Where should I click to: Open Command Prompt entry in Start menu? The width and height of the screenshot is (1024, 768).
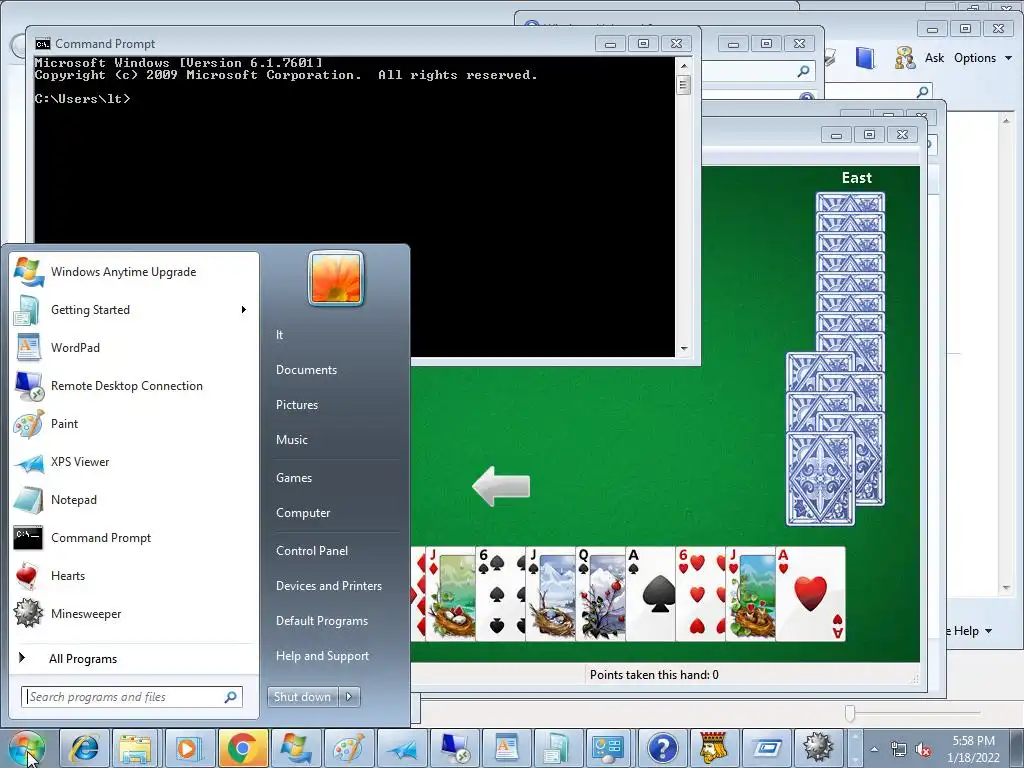coord(101,537)
